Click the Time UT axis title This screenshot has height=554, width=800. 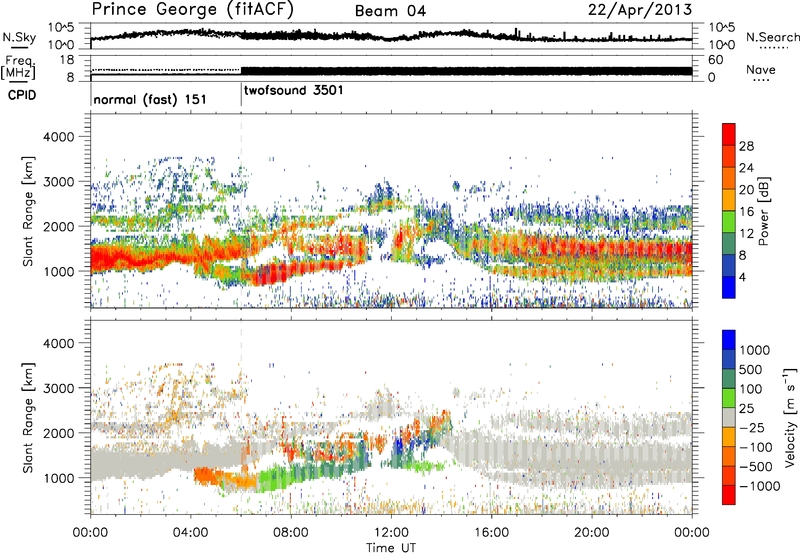click(x=391, y=548)
